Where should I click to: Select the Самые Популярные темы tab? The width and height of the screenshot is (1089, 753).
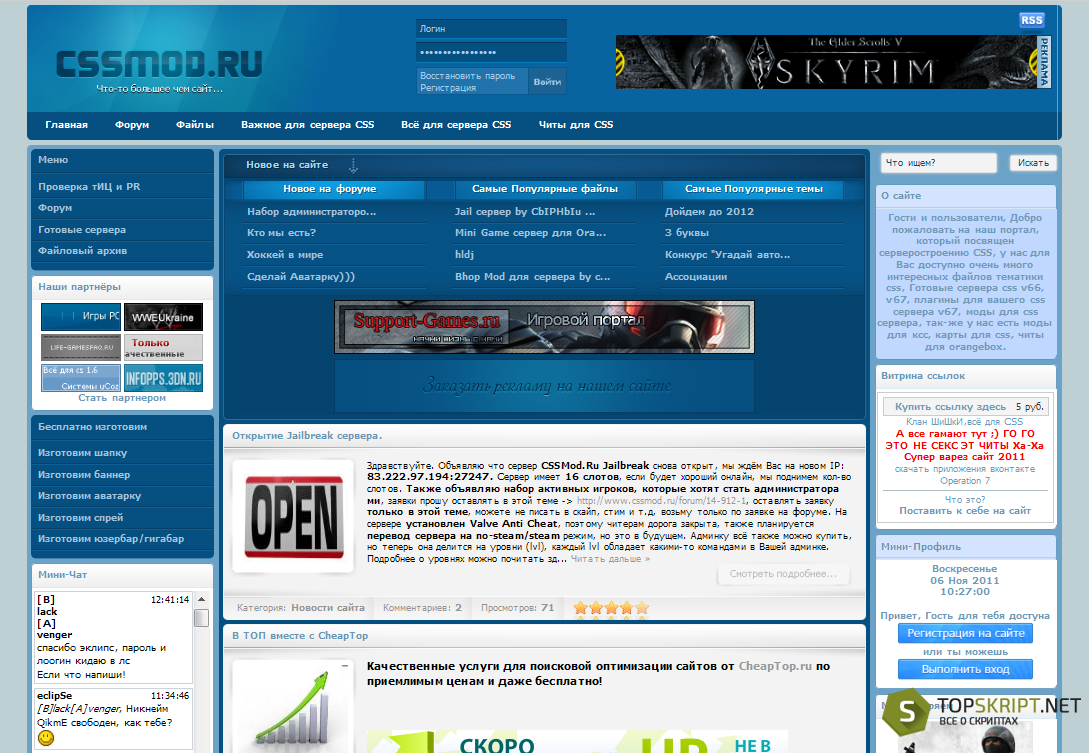coord(754,189)
